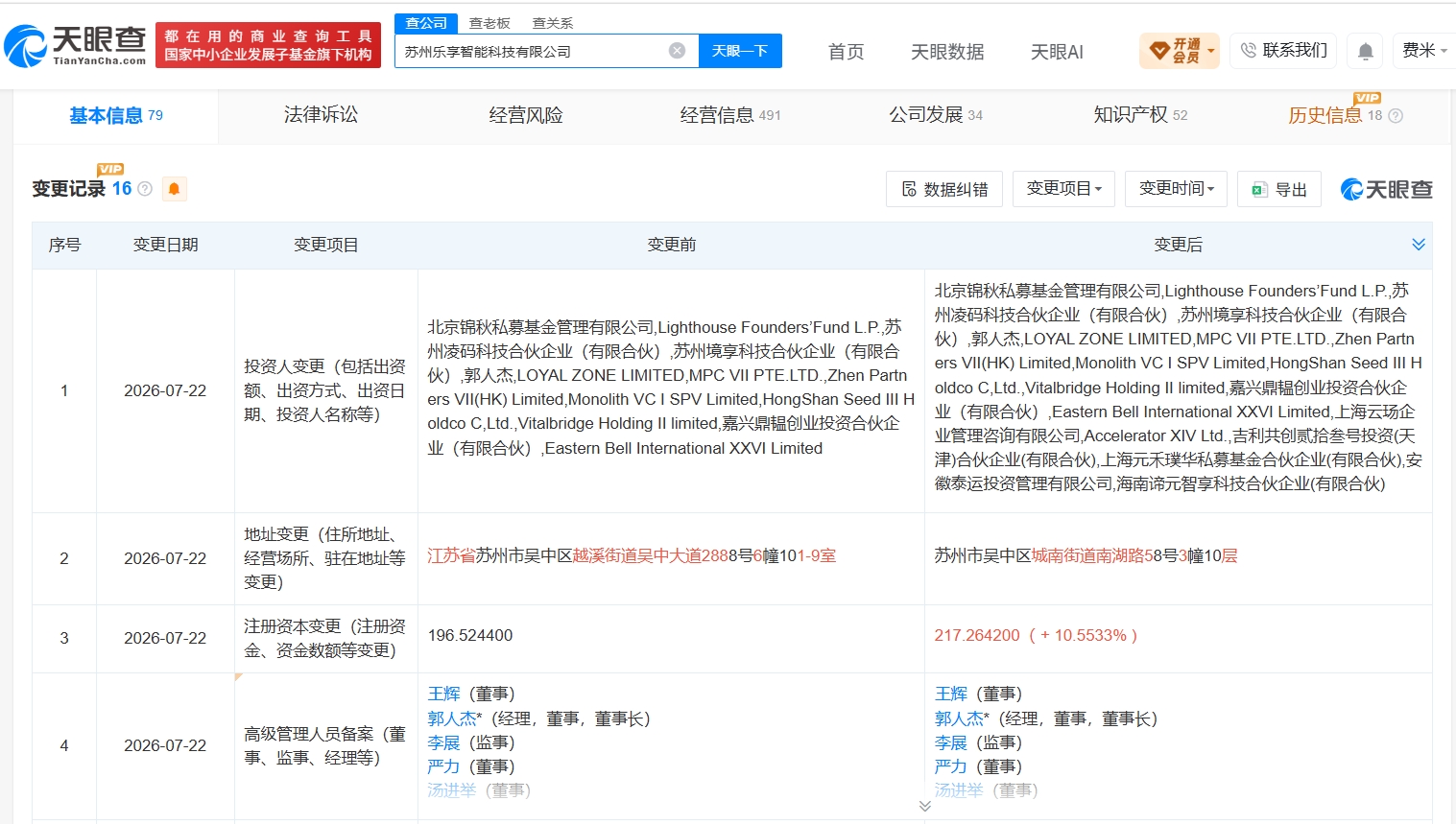Click the 数据纠错 button
Viewport: 1456px width, 824px height.
[944, 189]
